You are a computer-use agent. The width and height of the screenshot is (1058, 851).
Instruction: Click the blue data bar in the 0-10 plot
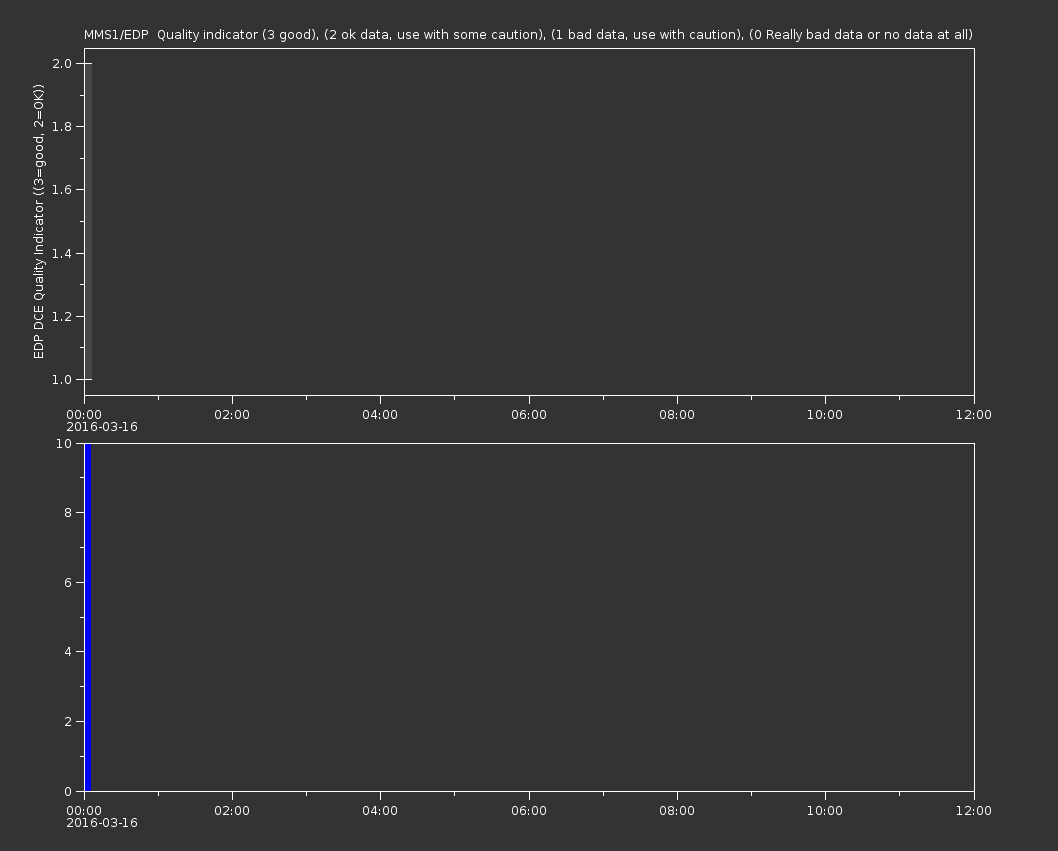tap(88, 617)
